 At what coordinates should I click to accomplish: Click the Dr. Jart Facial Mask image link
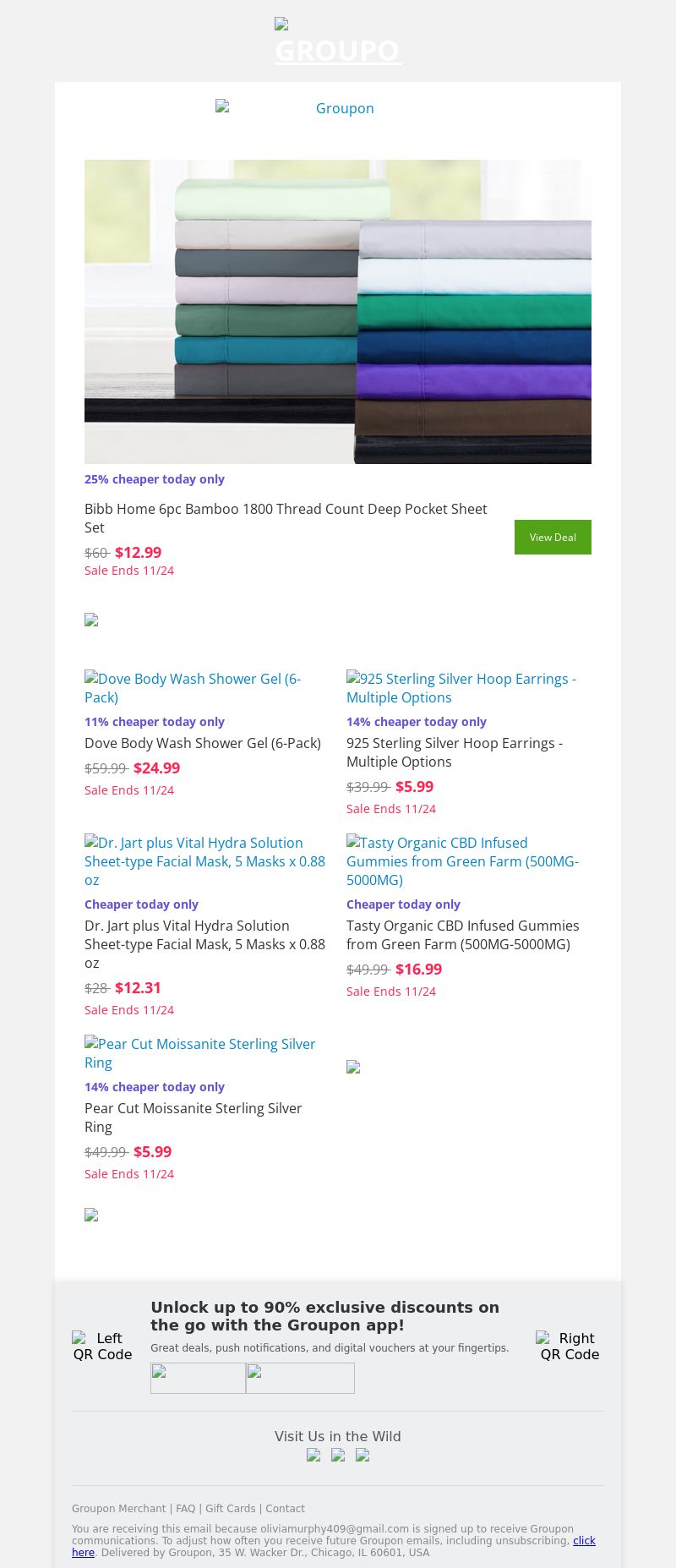pyautogui.click(x=204, y=860)
